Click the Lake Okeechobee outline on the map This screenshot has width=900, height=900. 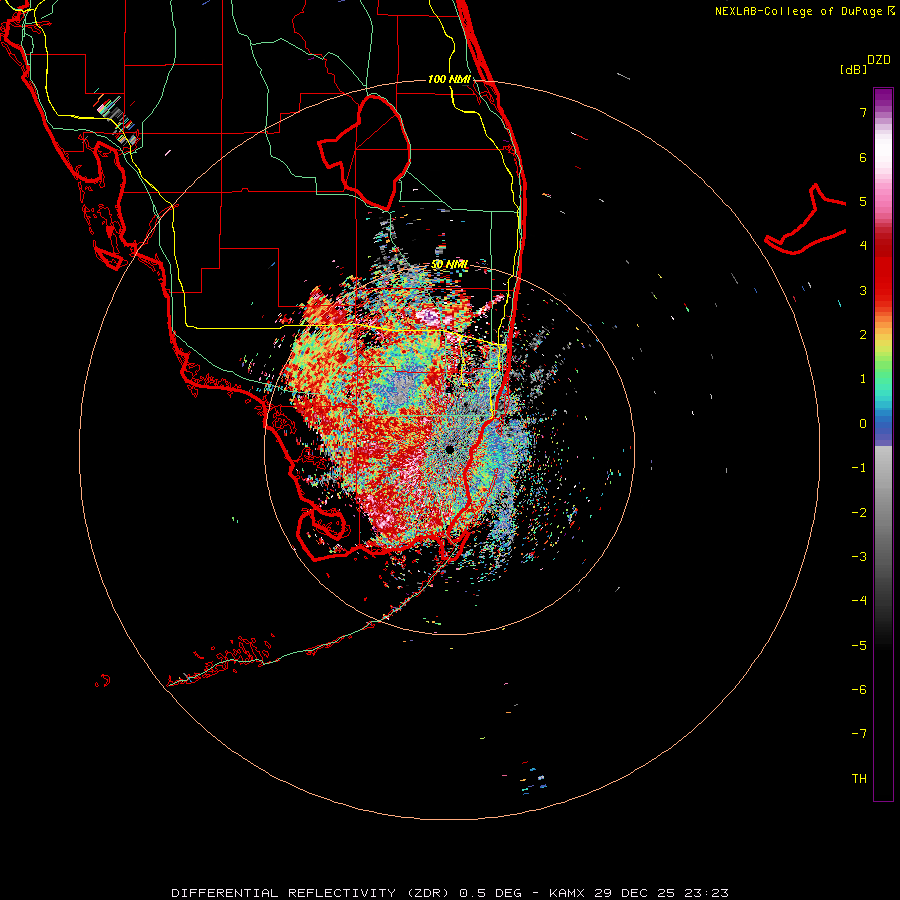(x=365, y=152)
